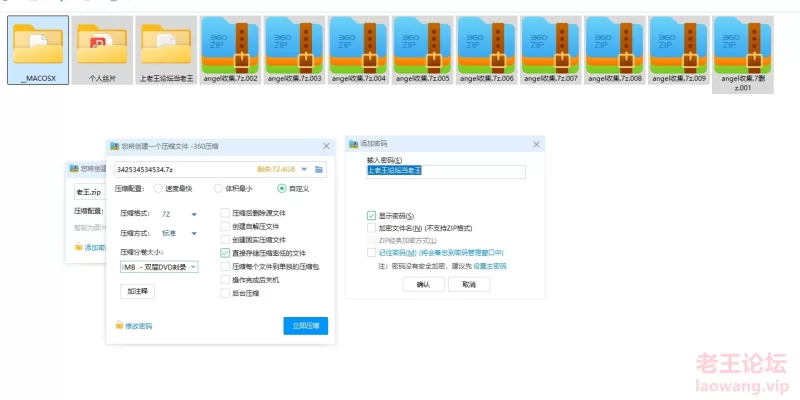Select archive angel收集.7z.009
Screen dimensions: 800x400
click(679, 50)
